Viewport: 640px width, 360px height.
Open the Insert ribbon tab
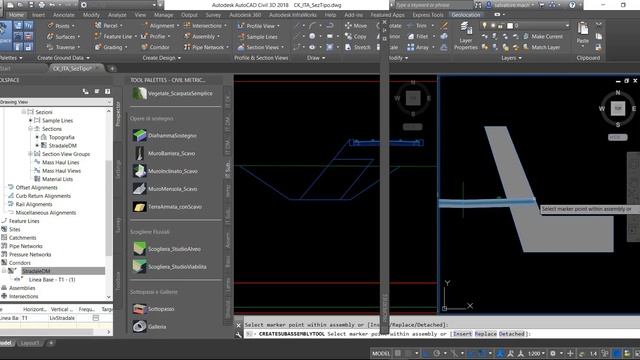click(38, 15)
